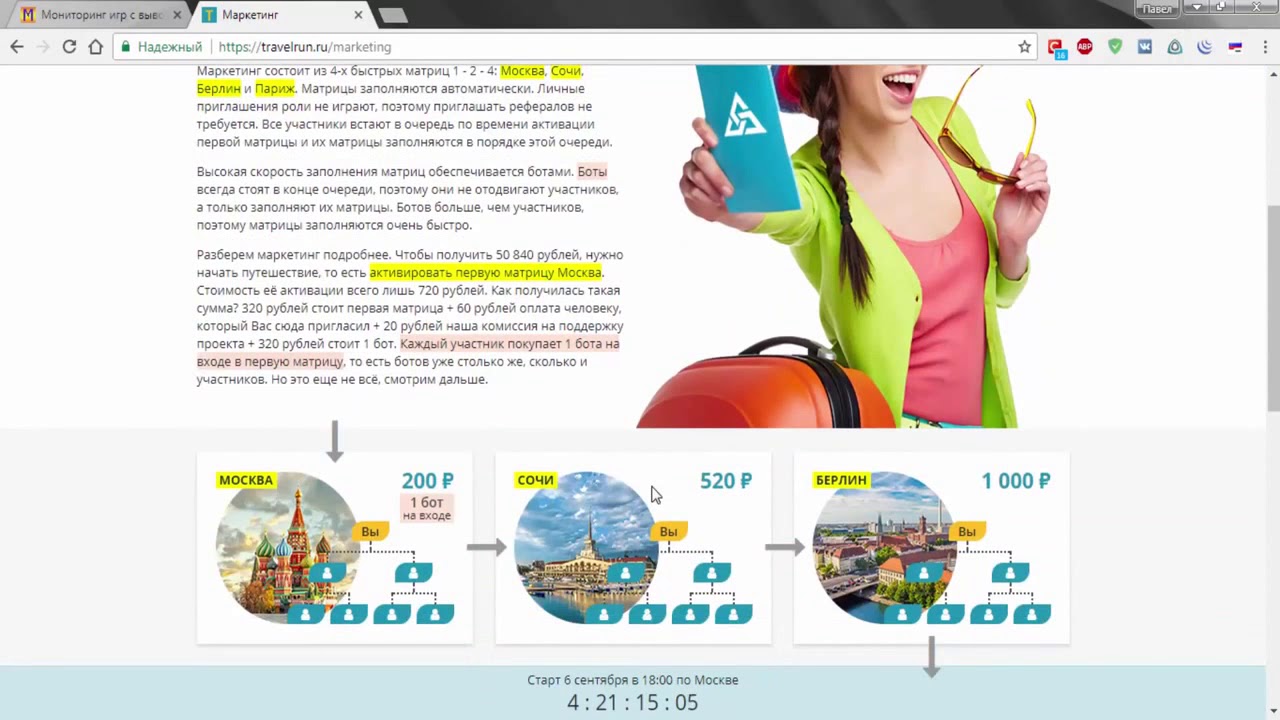Click the СОЧИ yellow label
Viewport: 1280px width, 720px height.
[x=536, y=480]
